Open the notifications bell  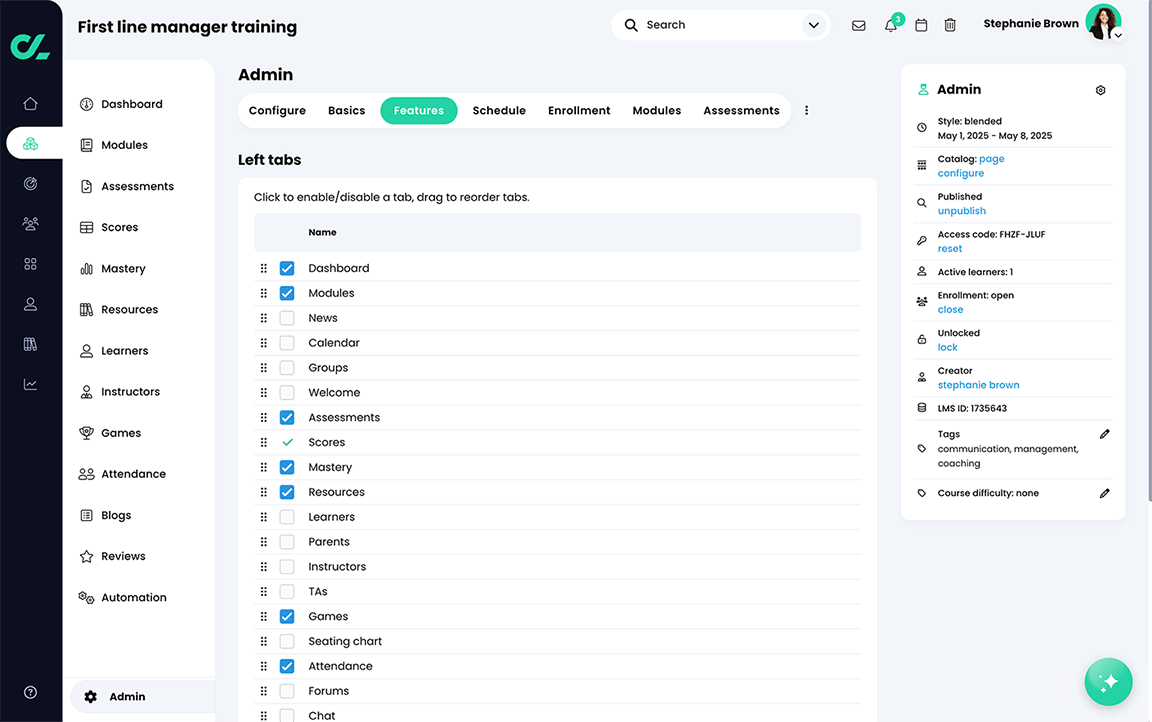(890, 25)
